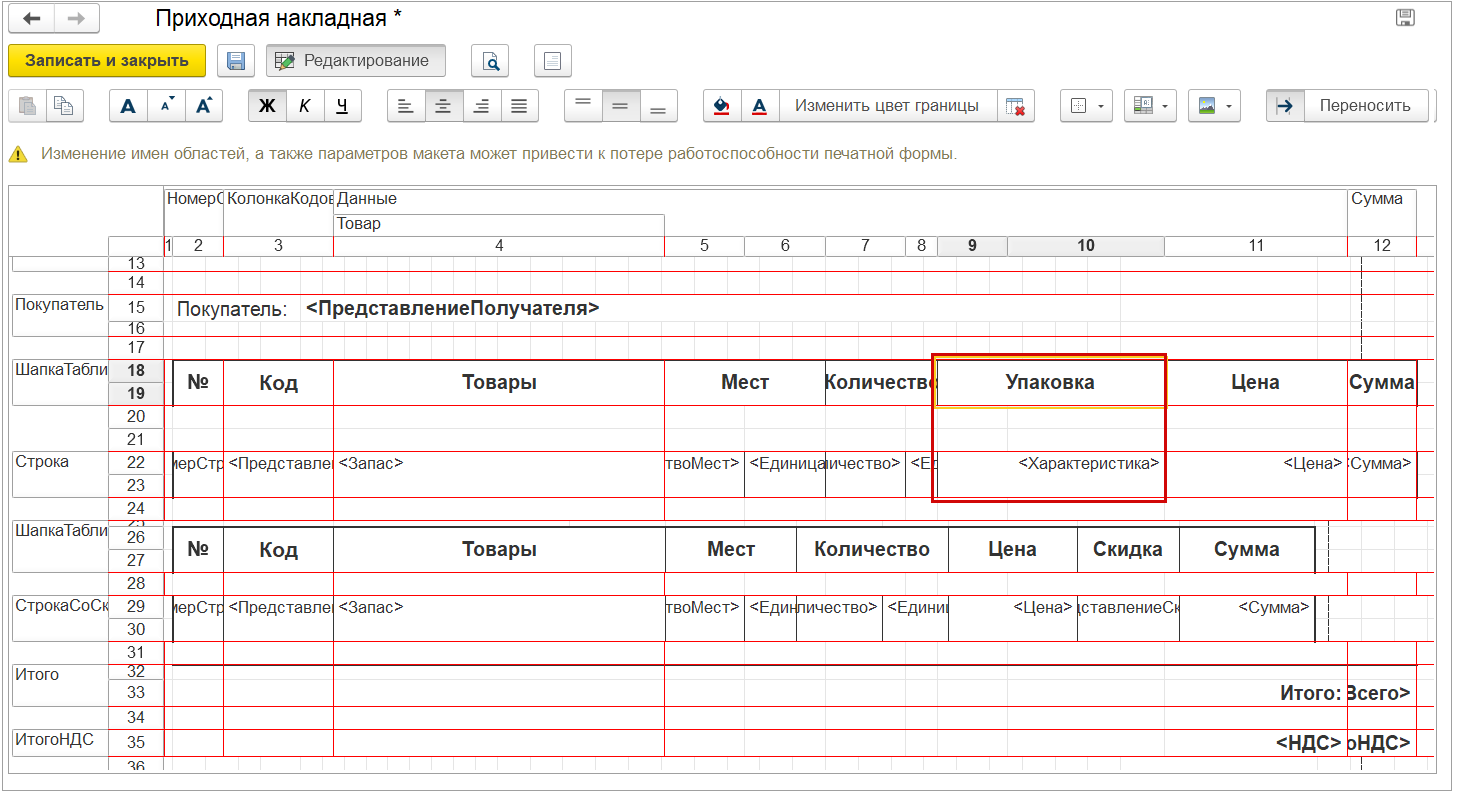Enable center text alignment
The height and width of the screenshot is (791, 1462).
(443, 105)
